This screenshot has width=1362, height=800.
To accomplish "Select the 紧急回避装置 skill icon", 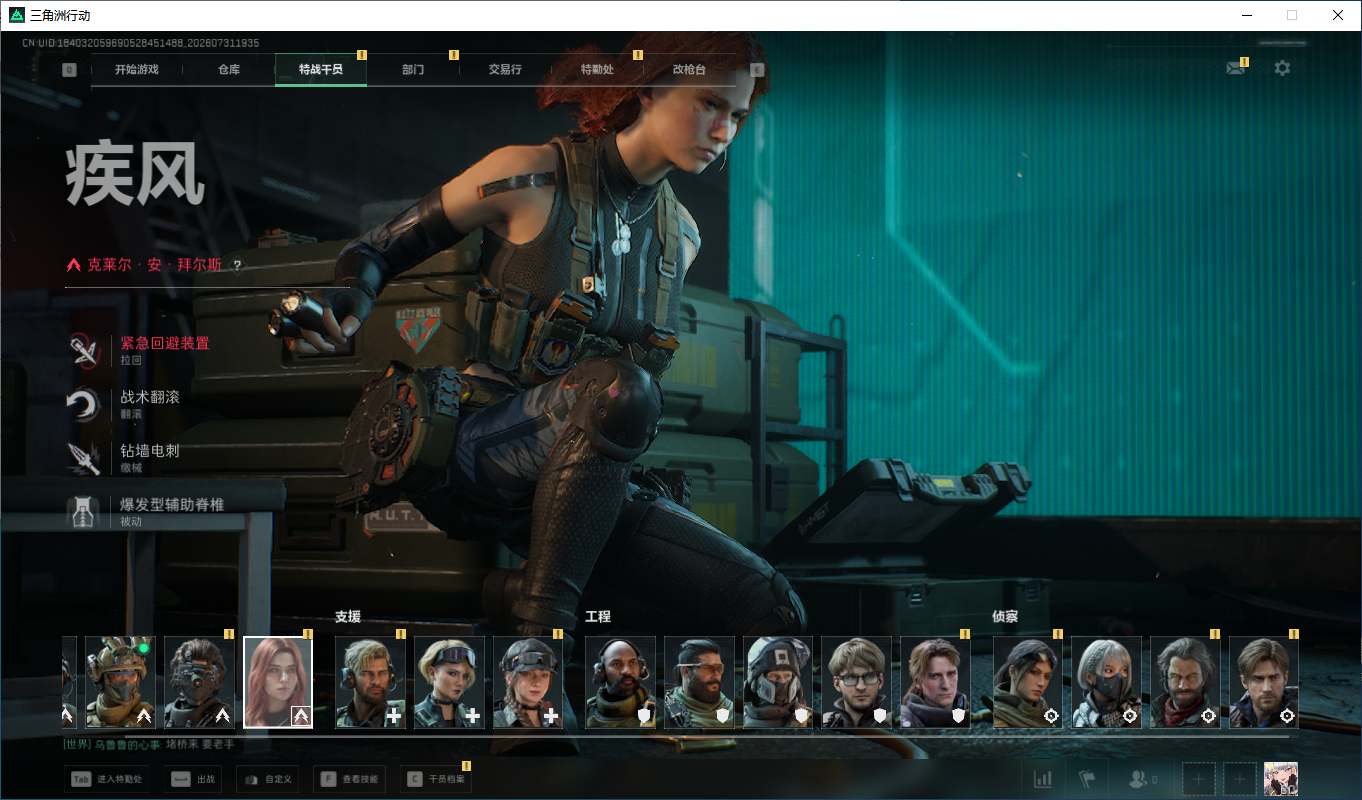I will (x=82, y=349).
